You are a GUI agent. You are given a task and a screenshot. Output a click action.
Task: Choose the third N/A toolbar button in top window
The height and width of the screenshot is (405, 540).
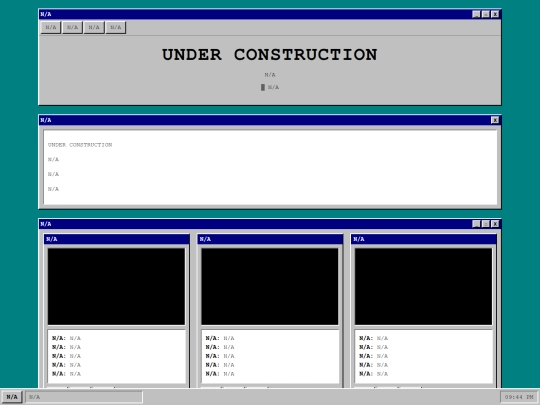tap(94, 27)
